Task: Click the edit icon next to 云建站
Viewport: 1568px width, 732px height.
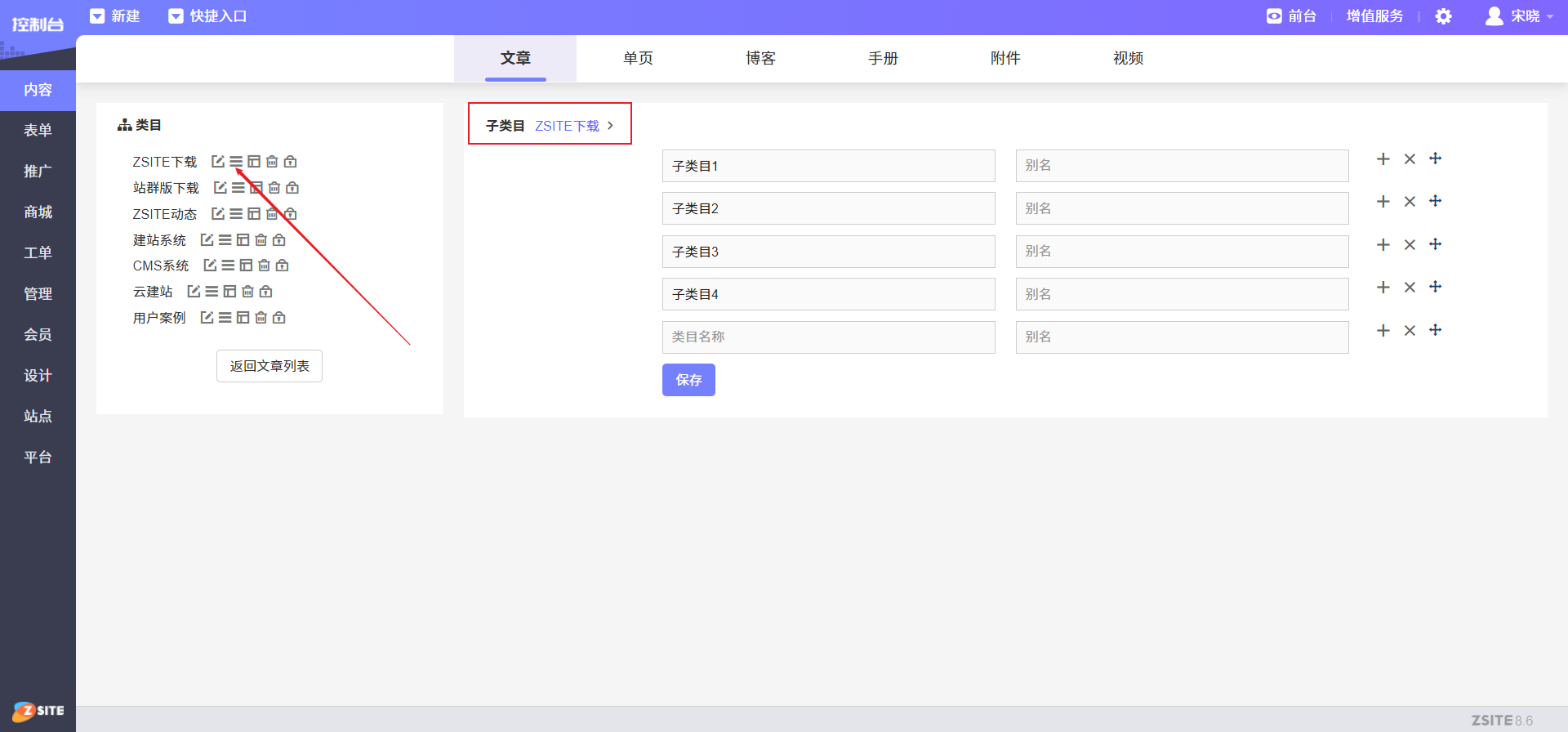Action: [194, 292]
